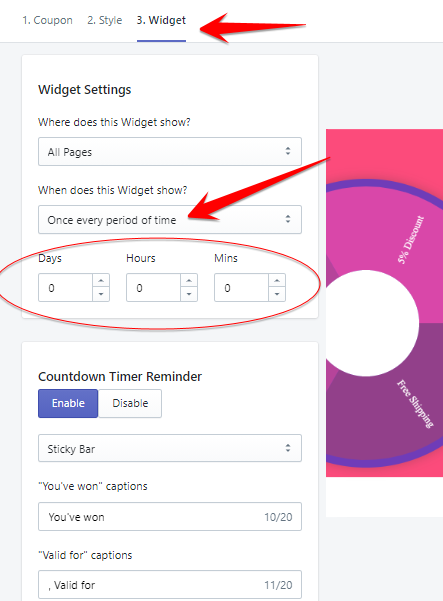Click the Mins number input field
The height and width of the screenshot is (601, 443).
point(241,288)
